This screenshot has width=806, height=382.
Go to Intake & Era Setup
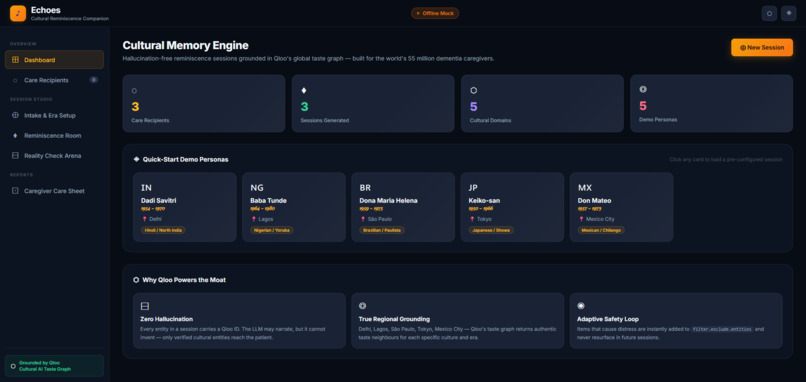pyautogui.click(x=54, y=115)
